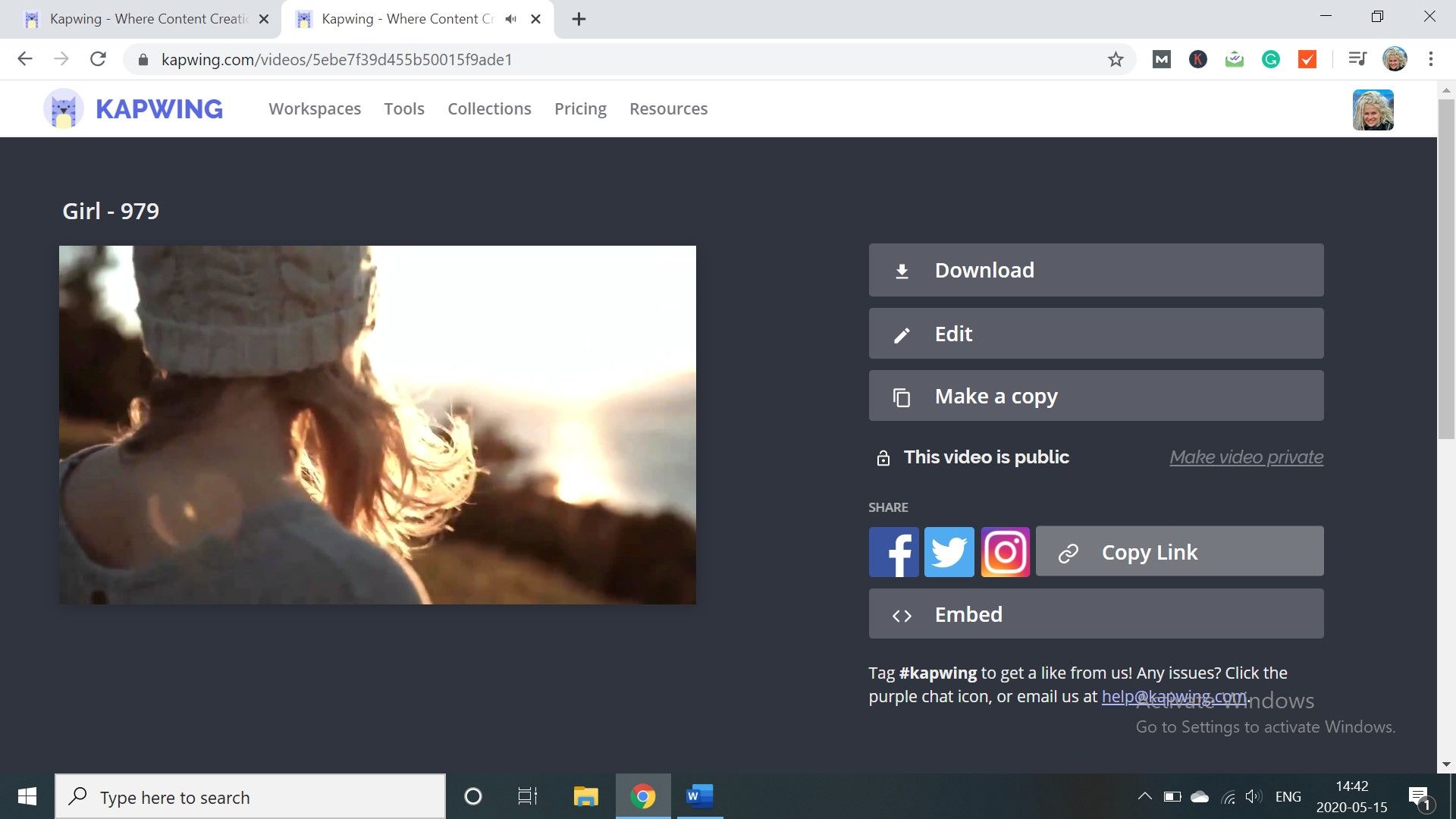Image resolution: width=1456 pixels, height=819 pixels.
Task: Share the video on Facebook
Action: pos(893,552)
